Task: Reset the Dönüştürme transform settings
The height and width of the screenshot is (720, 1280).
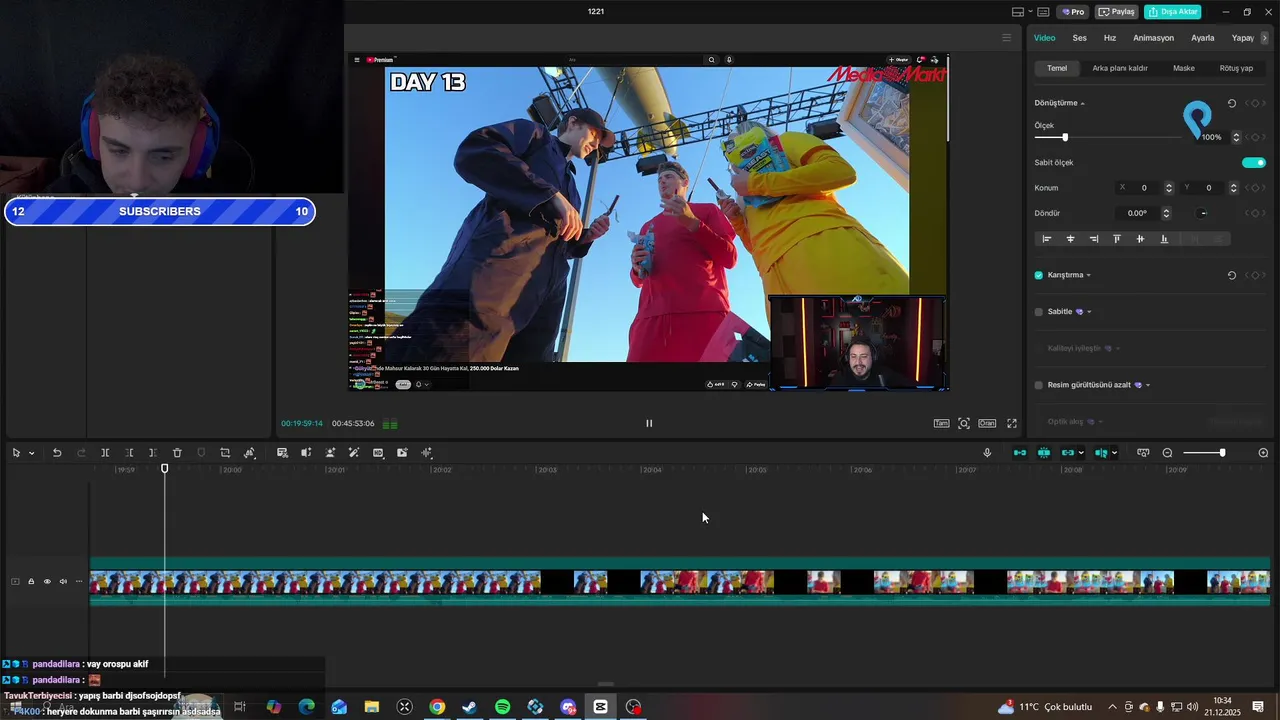Action: [1231, 103]
